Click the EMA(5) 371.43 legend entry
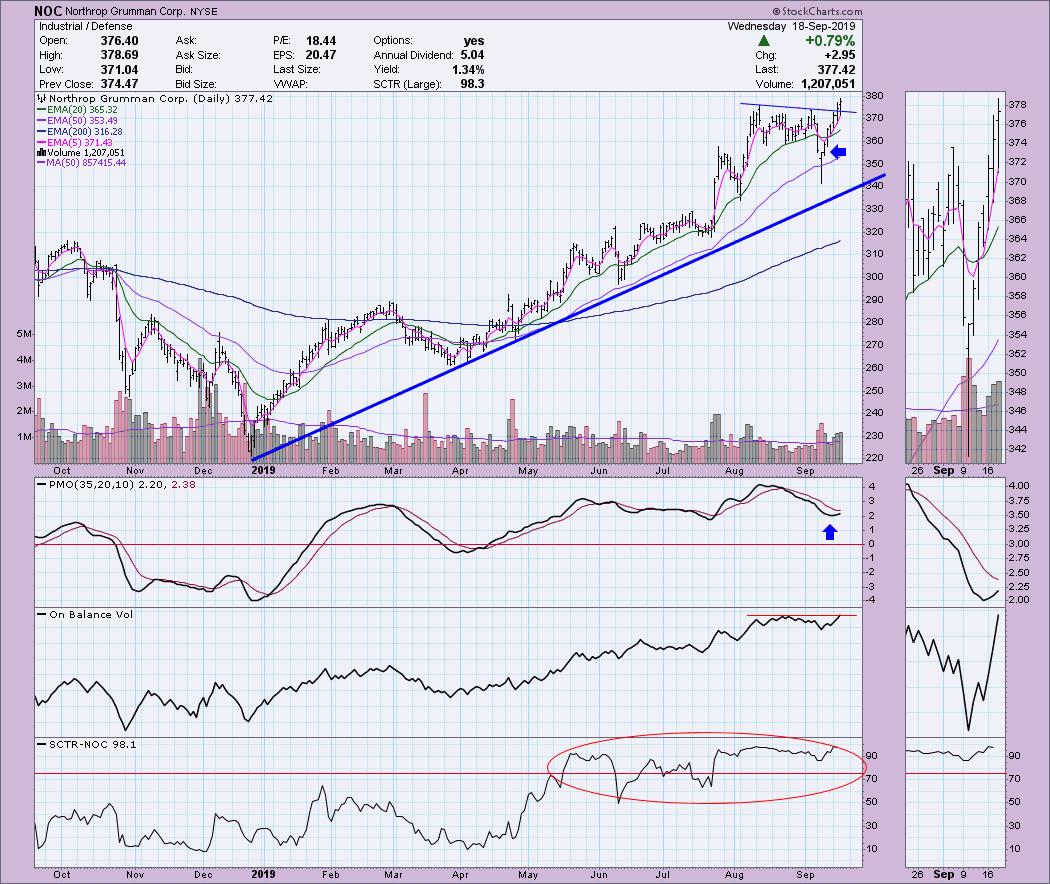The image size is (1050, 884). [74, 143]
